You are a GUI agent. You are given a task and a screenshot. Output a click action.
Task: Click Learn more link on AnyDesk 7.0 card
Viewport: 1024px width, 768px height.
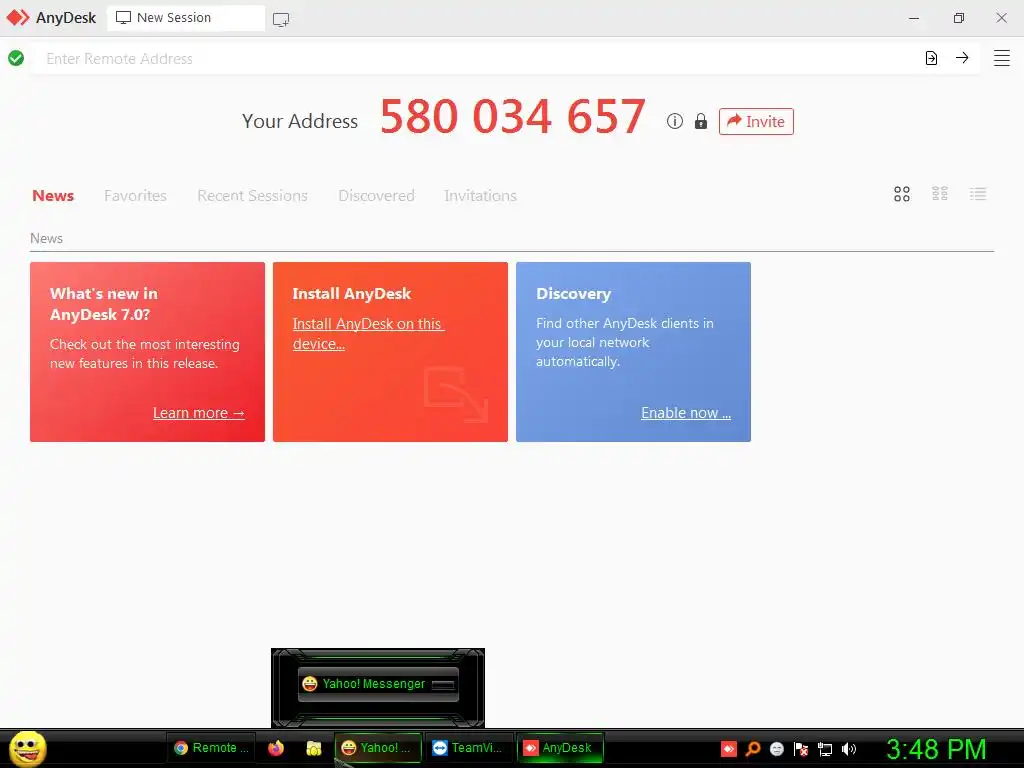pos(199,413)
